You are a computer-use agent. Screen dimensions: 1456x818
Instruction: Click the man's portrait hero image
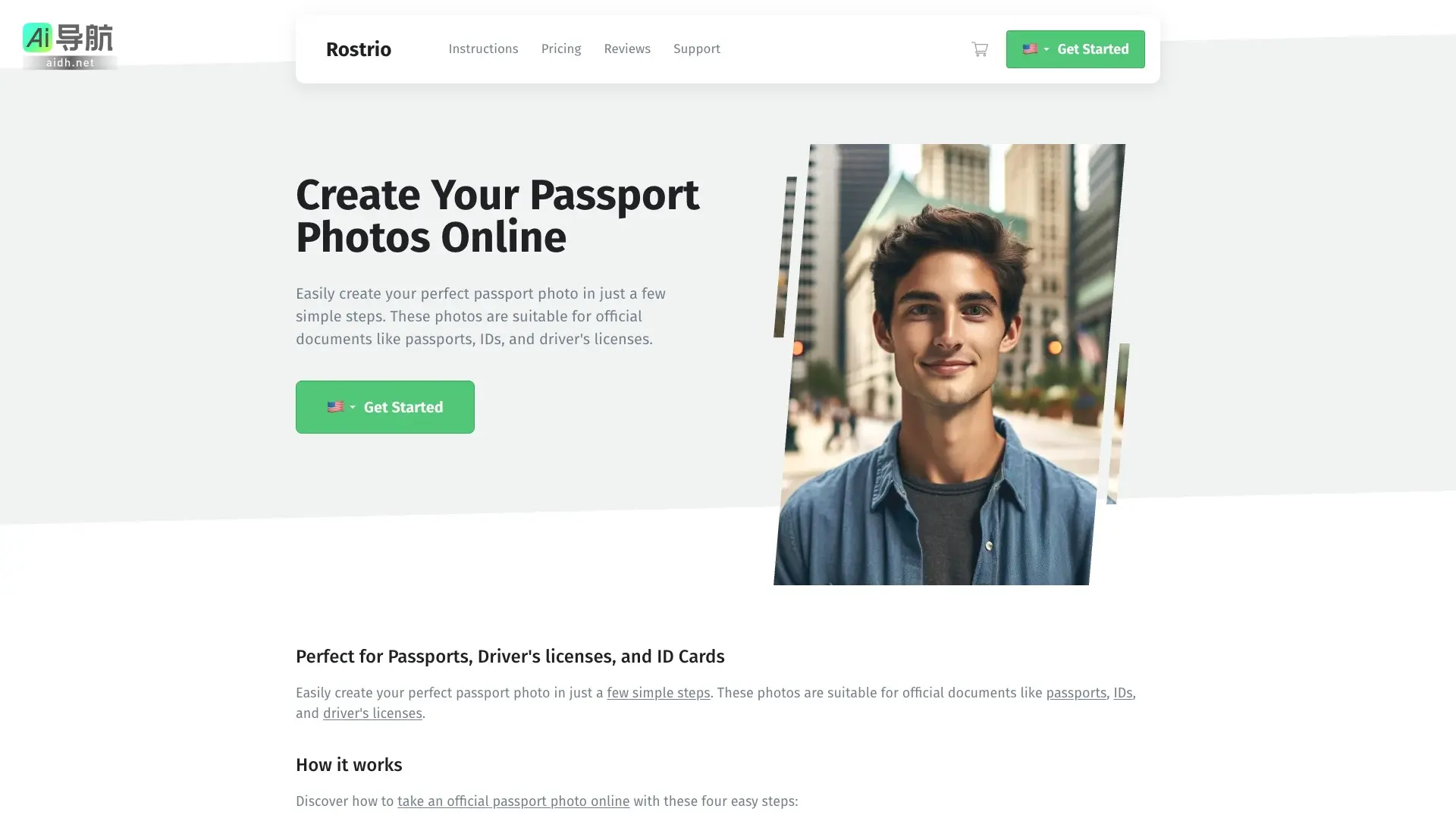951,364
